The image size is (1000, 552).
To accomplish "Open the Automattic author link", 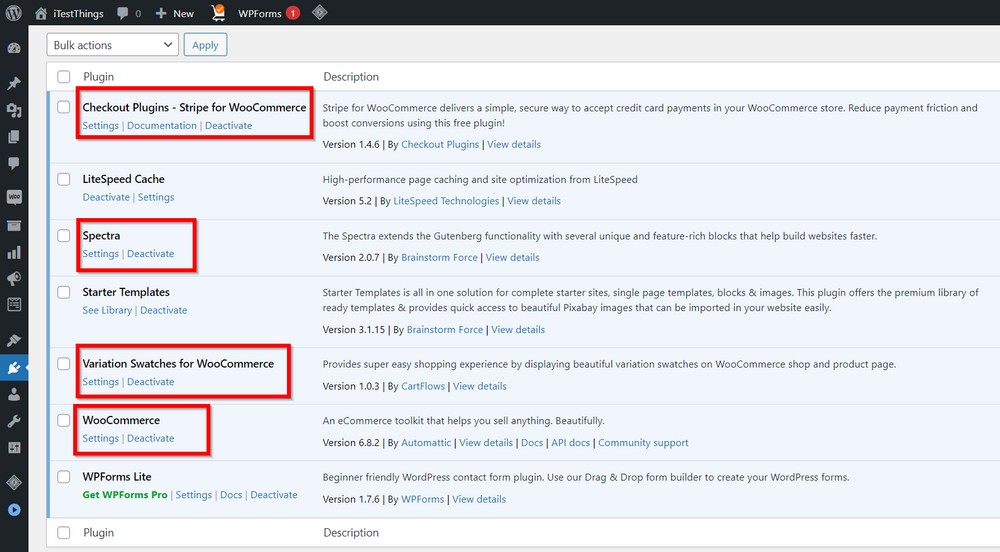I will (x=426, y=443).
